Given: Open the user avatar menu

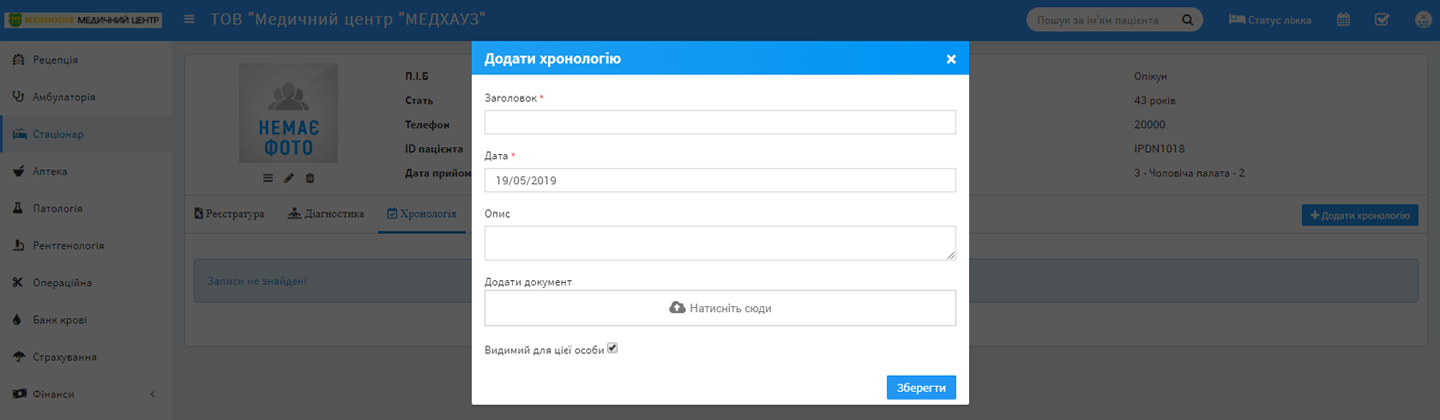Looking at the screenshot, I should pyautogui.click(x=1424, y=20).
